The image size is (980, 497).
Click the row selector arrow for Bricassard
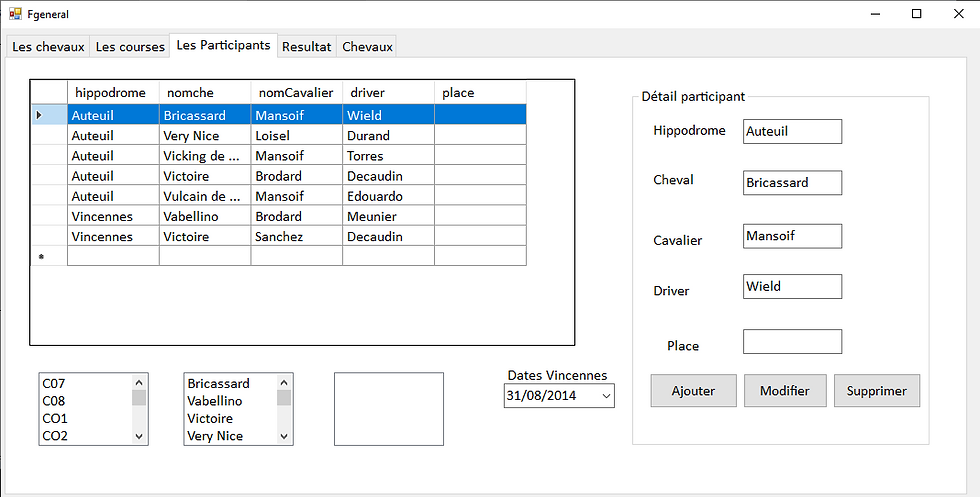(x=40, y=115)
